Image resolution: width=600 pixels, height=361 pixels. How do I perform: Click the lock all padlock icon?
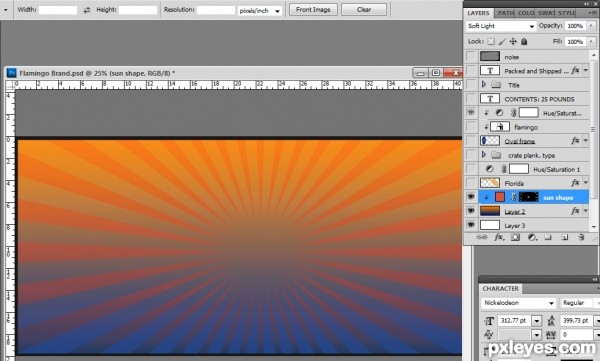tap(524, 41)
